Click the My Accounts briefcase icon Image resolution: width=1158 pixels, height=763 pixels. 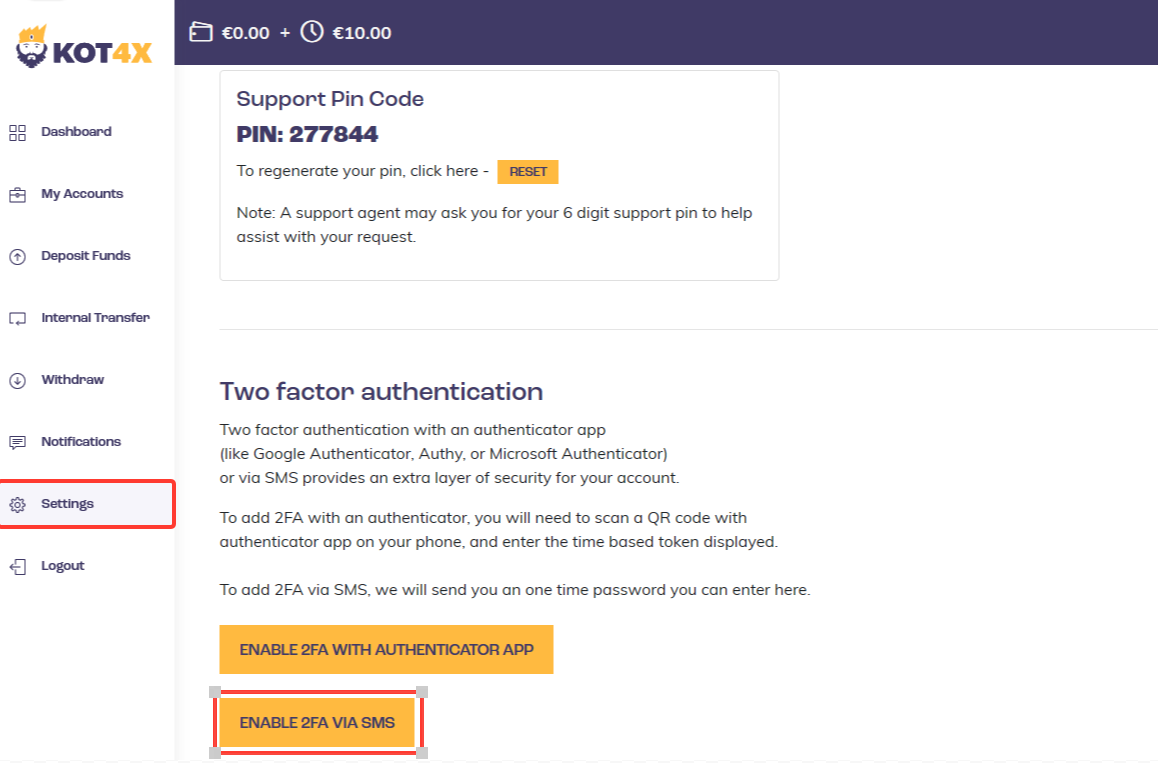[17, 195]
